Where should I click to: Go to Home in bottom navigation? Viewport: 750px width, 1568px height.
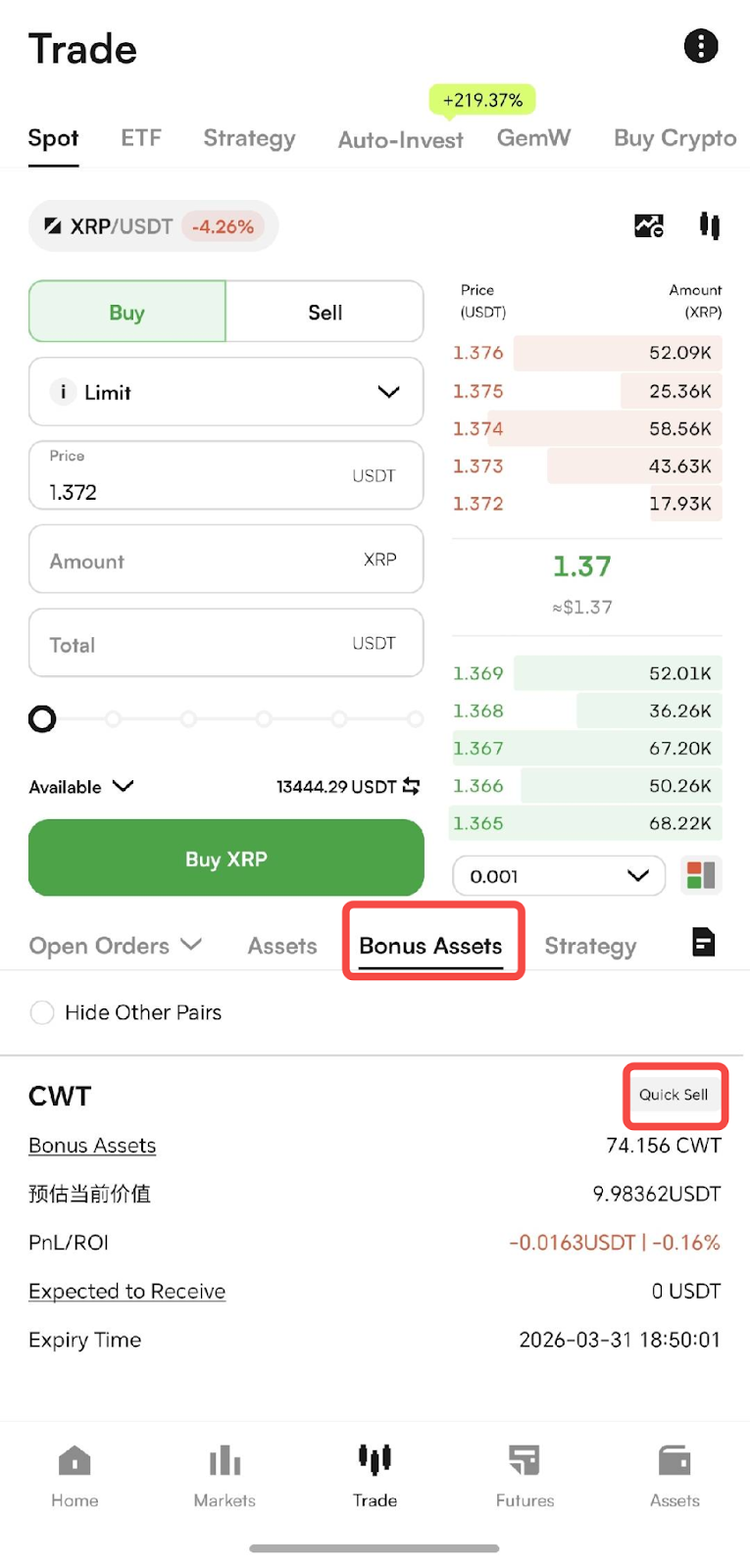point(75,1476)
